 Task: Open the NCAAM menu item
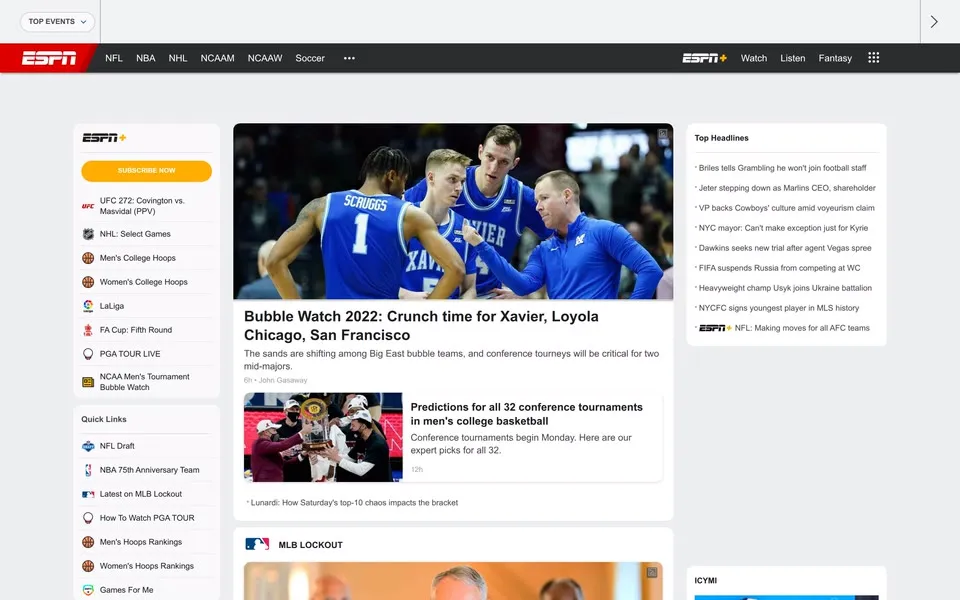pyautogui.click(x=217, y=58)
